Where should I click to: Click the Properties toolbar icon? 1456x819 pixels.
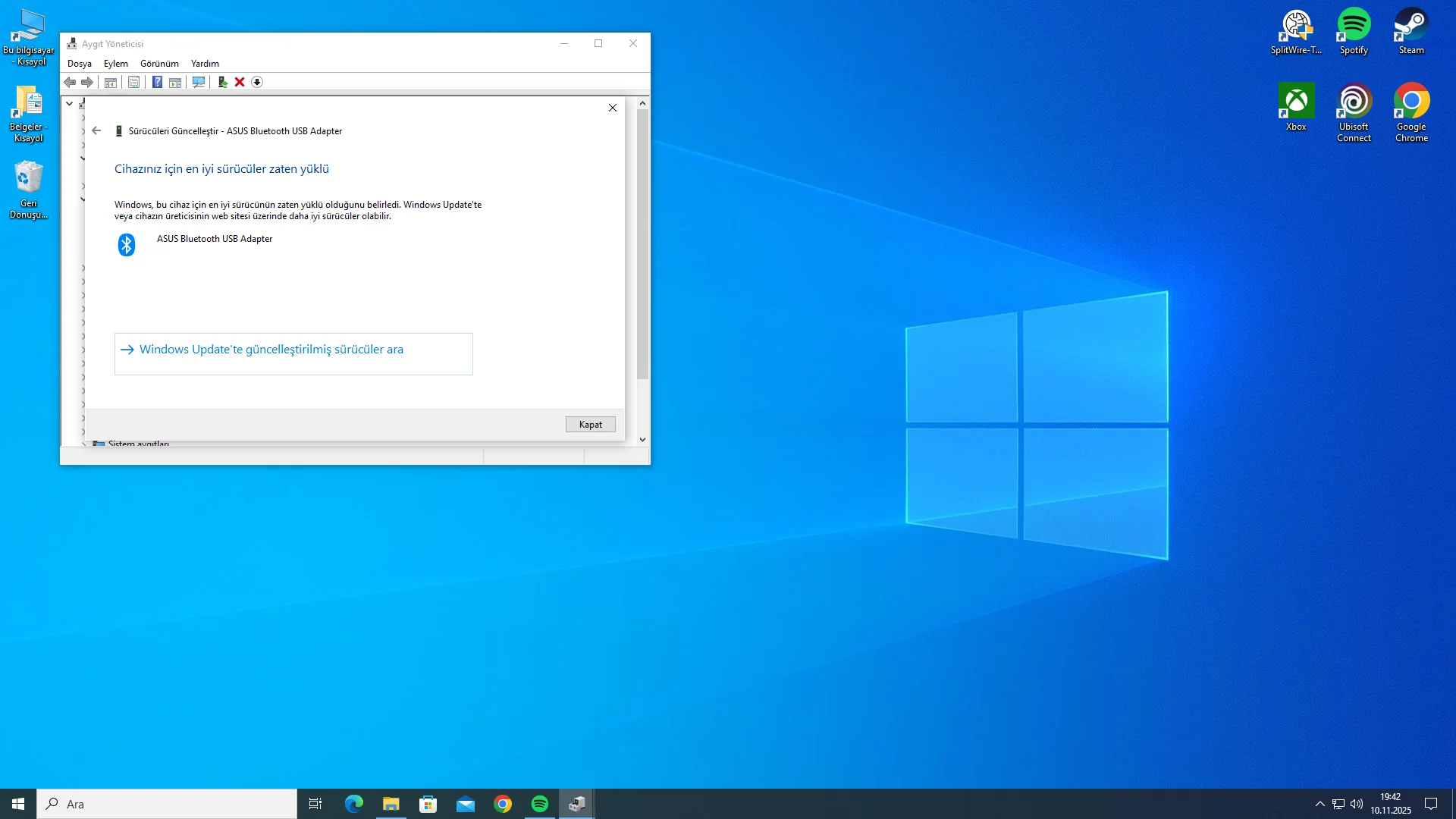[134, 82]
